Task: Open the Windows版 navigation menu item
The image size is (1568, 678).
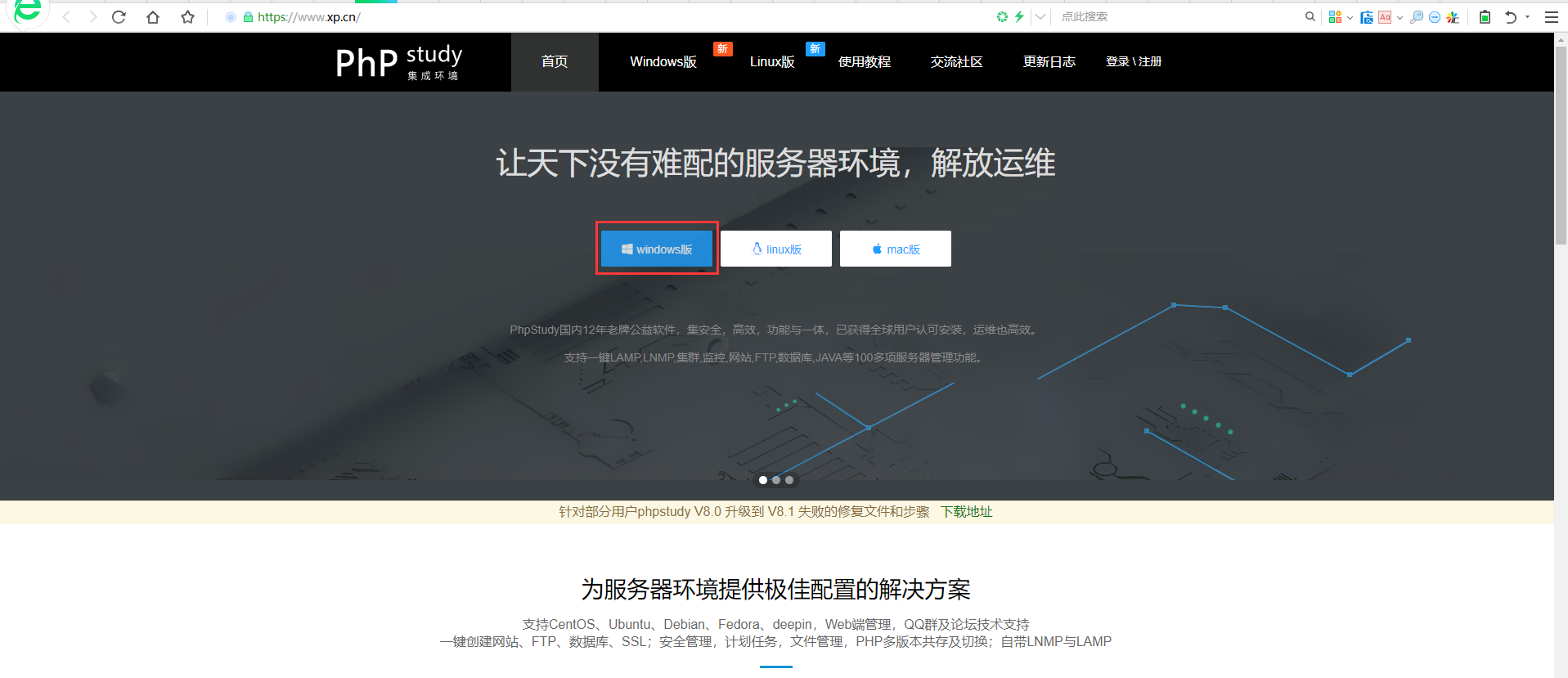Action: 663,62
